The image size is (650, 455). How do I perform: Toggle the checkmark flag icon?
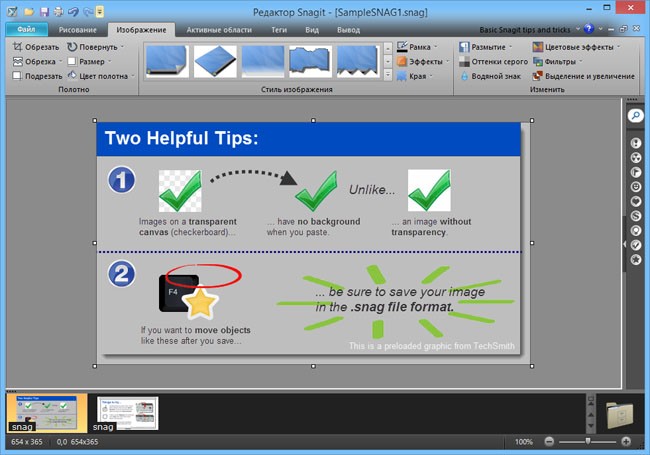(635, 245)
